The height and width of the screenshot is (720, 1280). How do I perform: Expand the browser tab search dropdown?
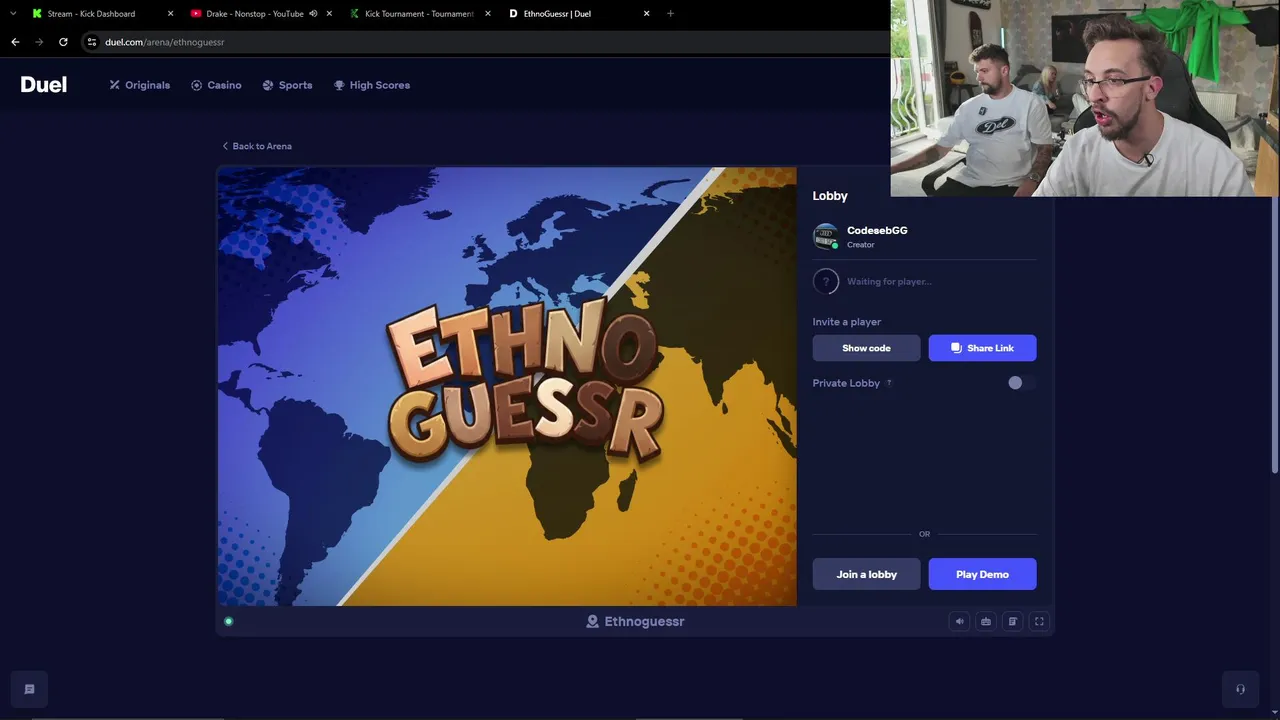(x=13, y=14)
